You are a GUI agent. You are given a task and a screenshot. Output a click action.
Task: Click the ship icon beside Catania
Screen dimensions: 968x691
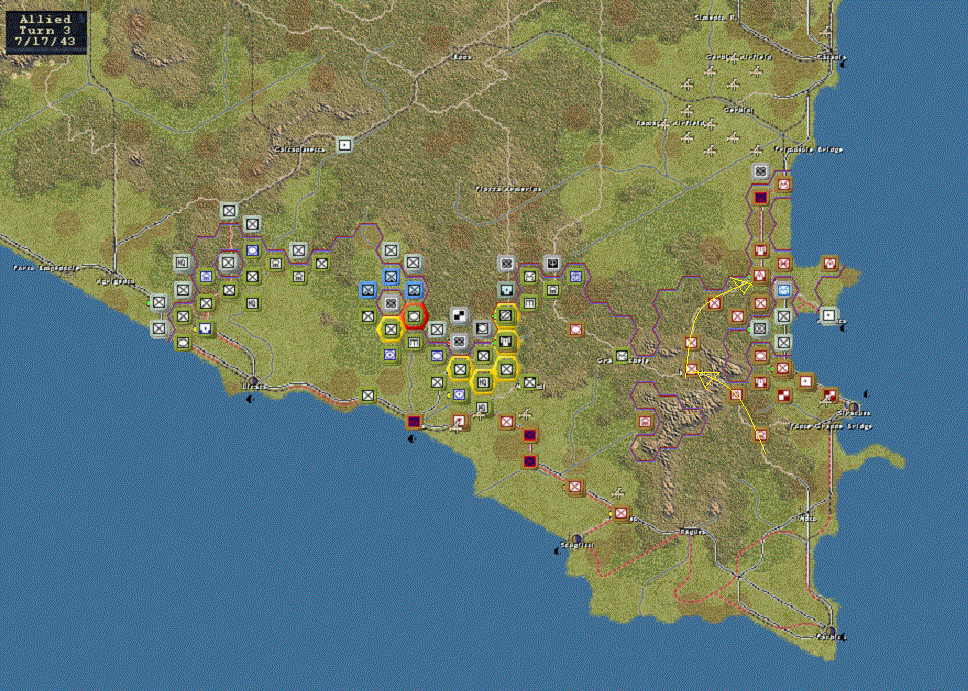[x=842, y=63]
